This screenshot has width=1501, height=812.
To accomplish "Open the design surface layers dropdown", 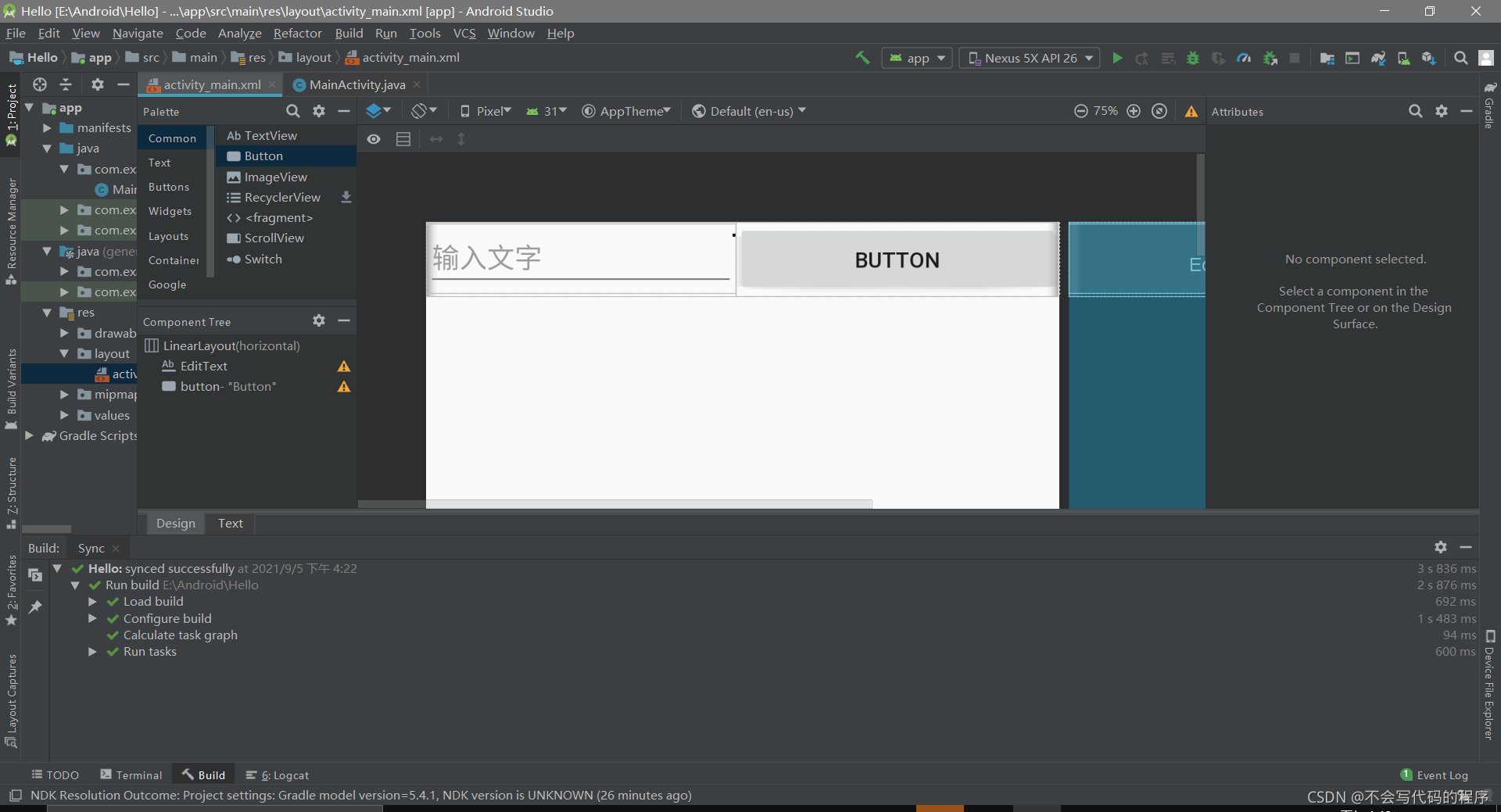I will click(x=378, y=111).
